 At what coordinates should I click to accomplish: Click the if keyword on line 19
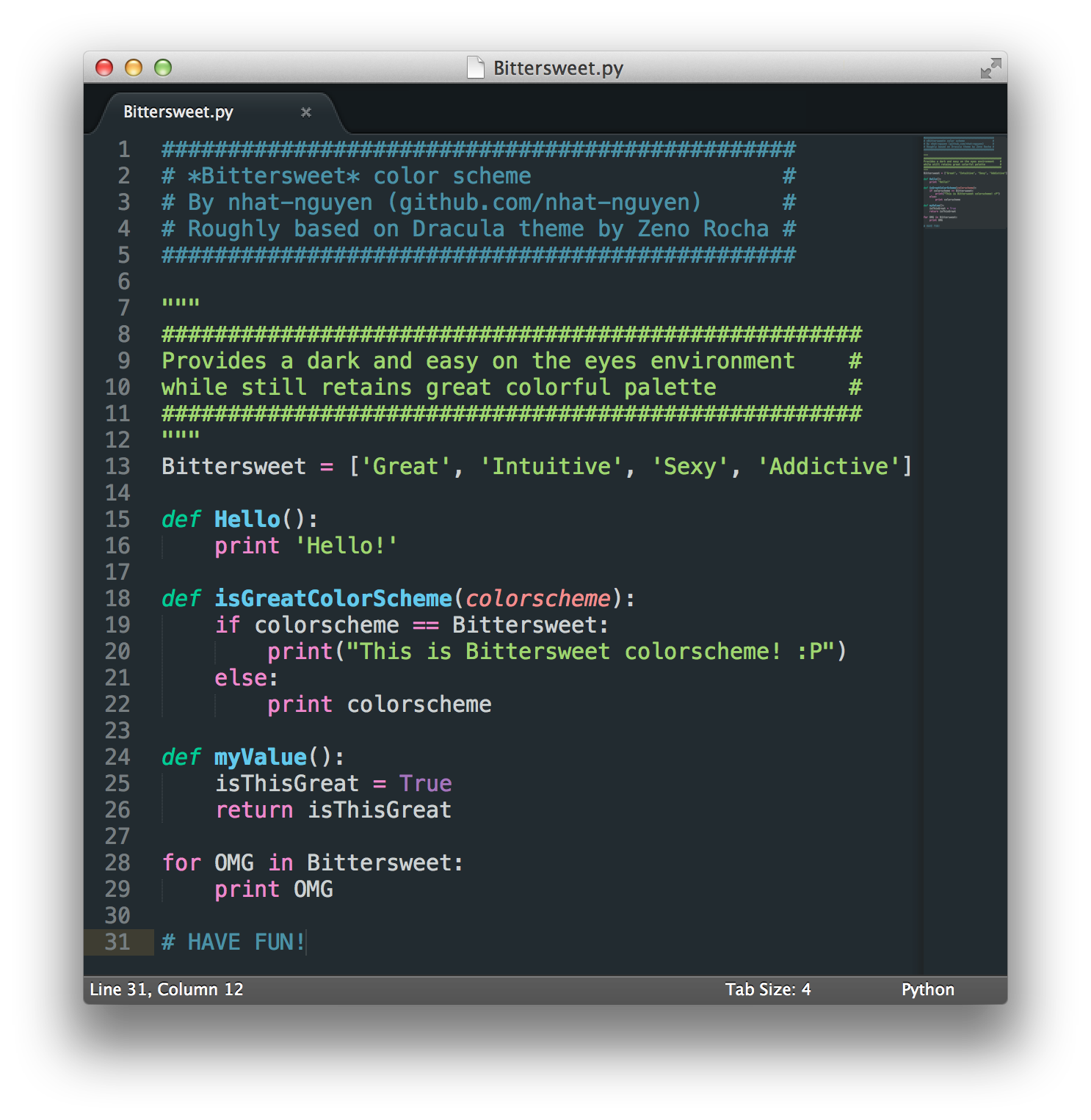point(228,625)
